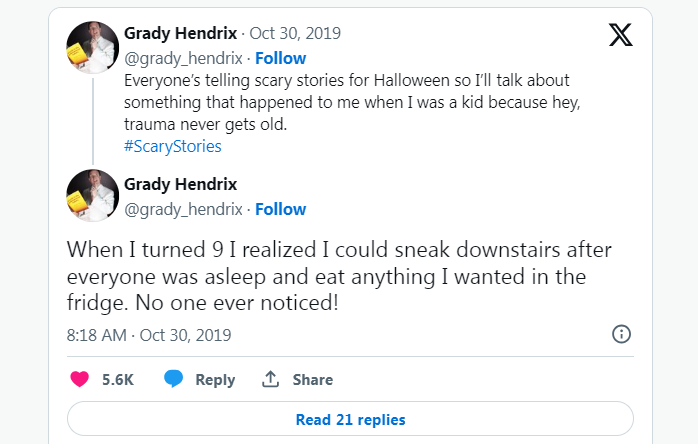Follow @grady_hendrix in the second tweet
The width and height of the screenshot is (698, 444).
tap(280, 209)
